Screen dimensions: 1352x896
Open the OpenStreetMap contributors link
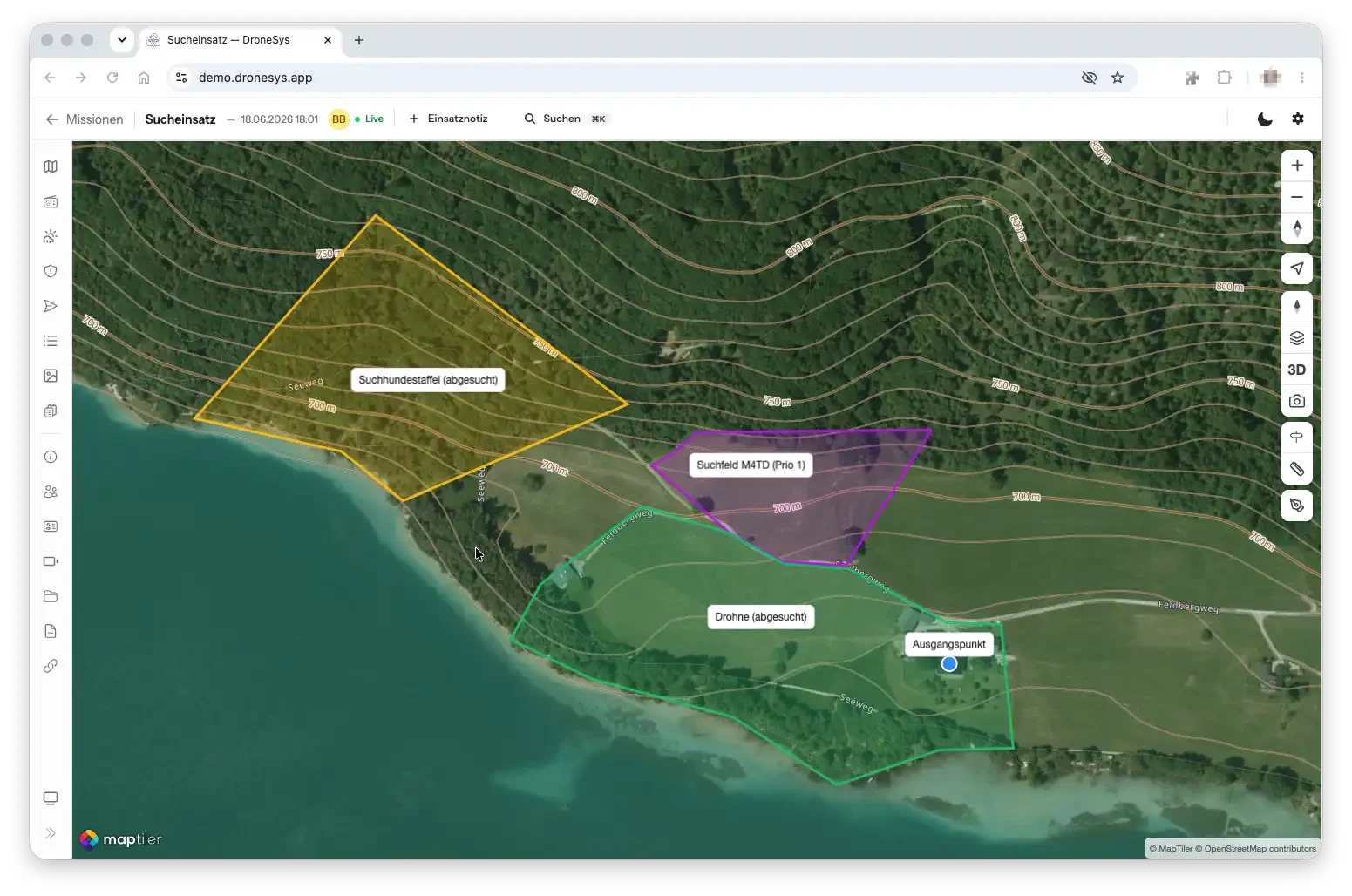(1255, 849)
